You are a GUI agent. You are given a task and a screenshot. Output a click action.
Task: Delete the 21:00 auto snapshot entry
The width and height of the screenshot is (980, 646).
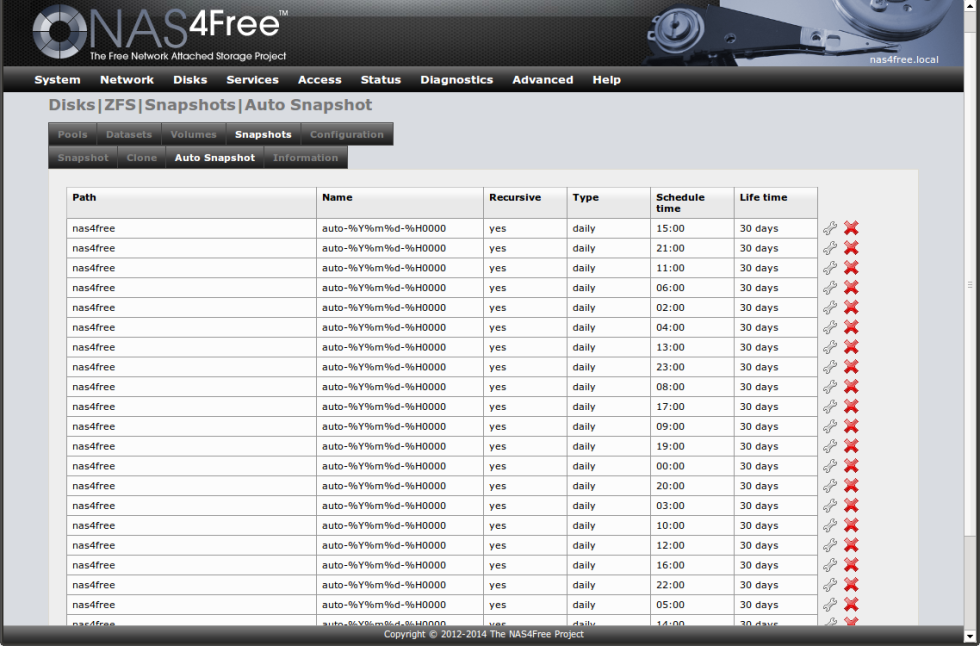click(850, 247)
